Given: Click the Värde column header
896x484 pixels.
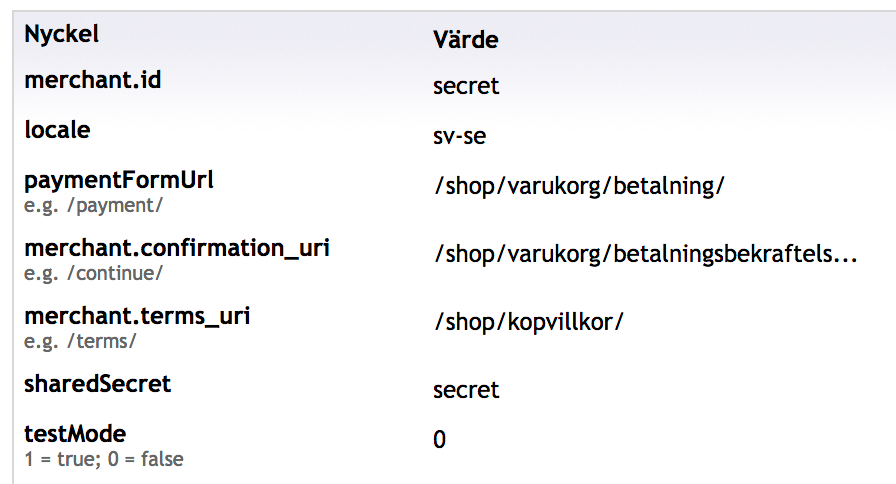Looking at the screenshot, I should (x=465, y=40).
